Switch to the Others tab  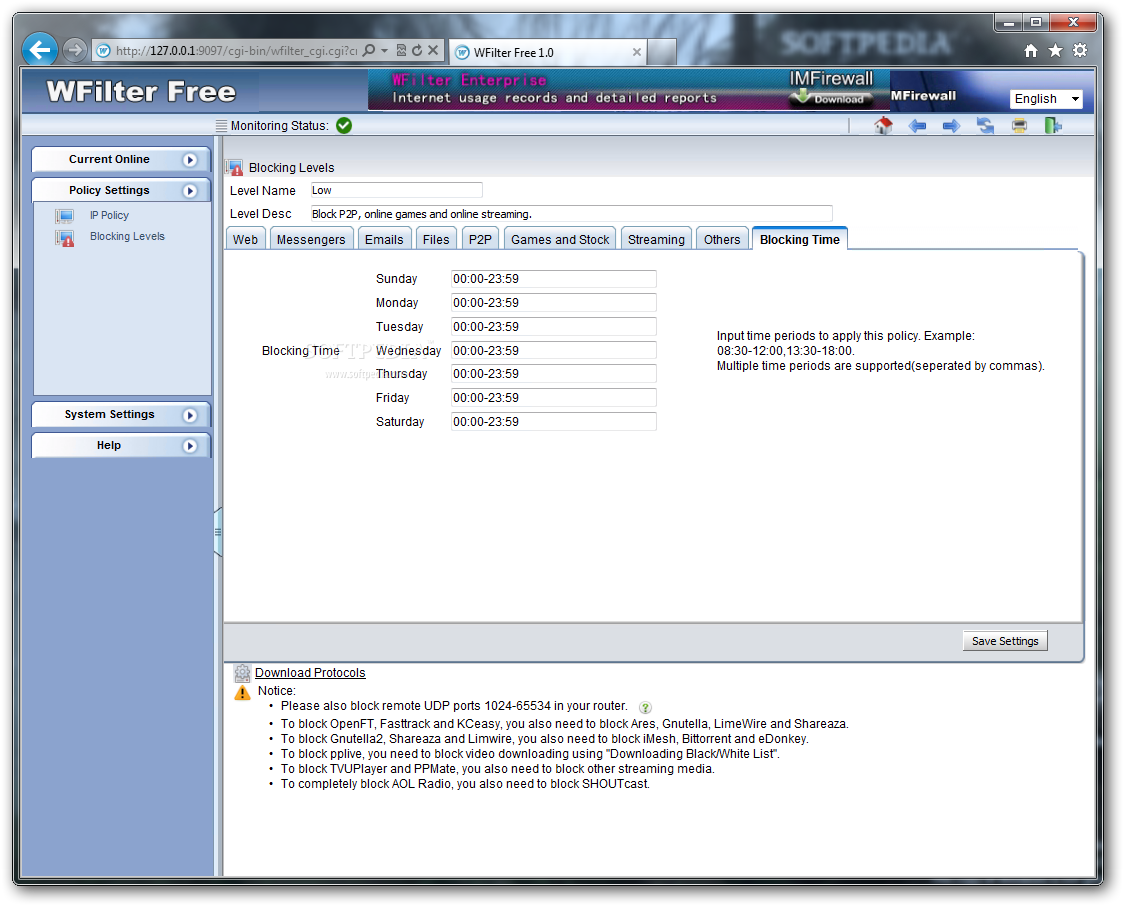[722, 239]
